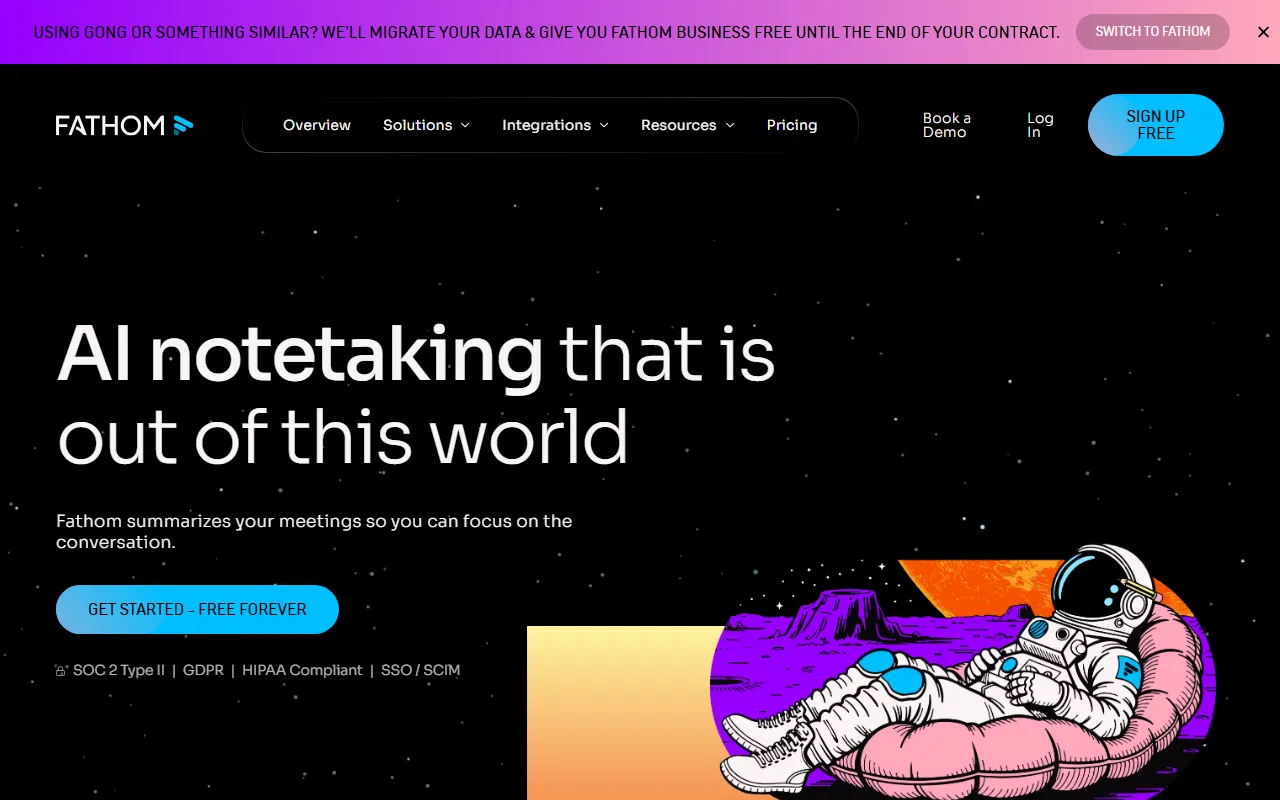Viewport: 1280px width, 800px height.
Task: Open the Overview menu item
Action: [x=317, y=125]
